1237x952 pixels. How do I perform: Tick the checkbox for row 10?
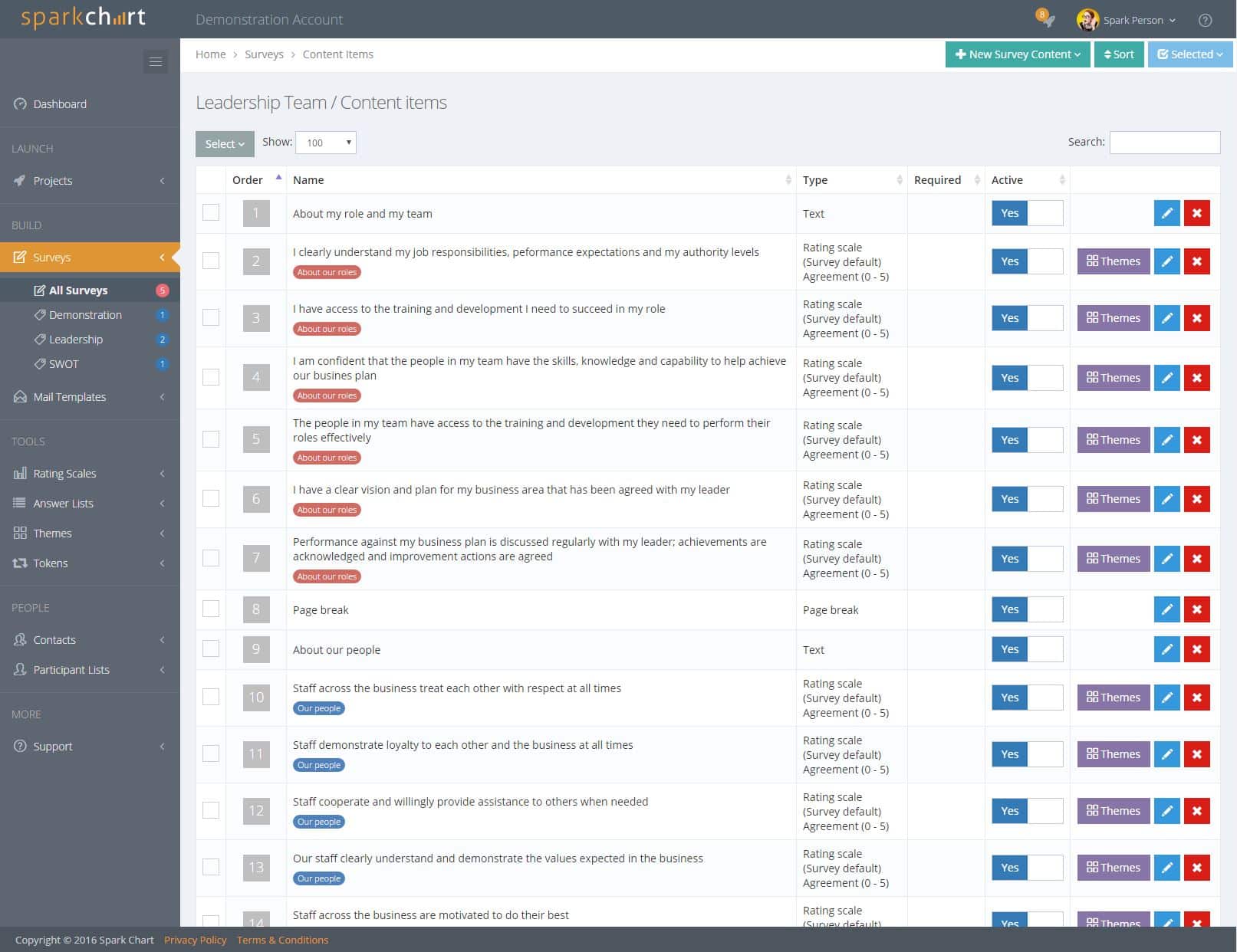[x=211, y=697]
